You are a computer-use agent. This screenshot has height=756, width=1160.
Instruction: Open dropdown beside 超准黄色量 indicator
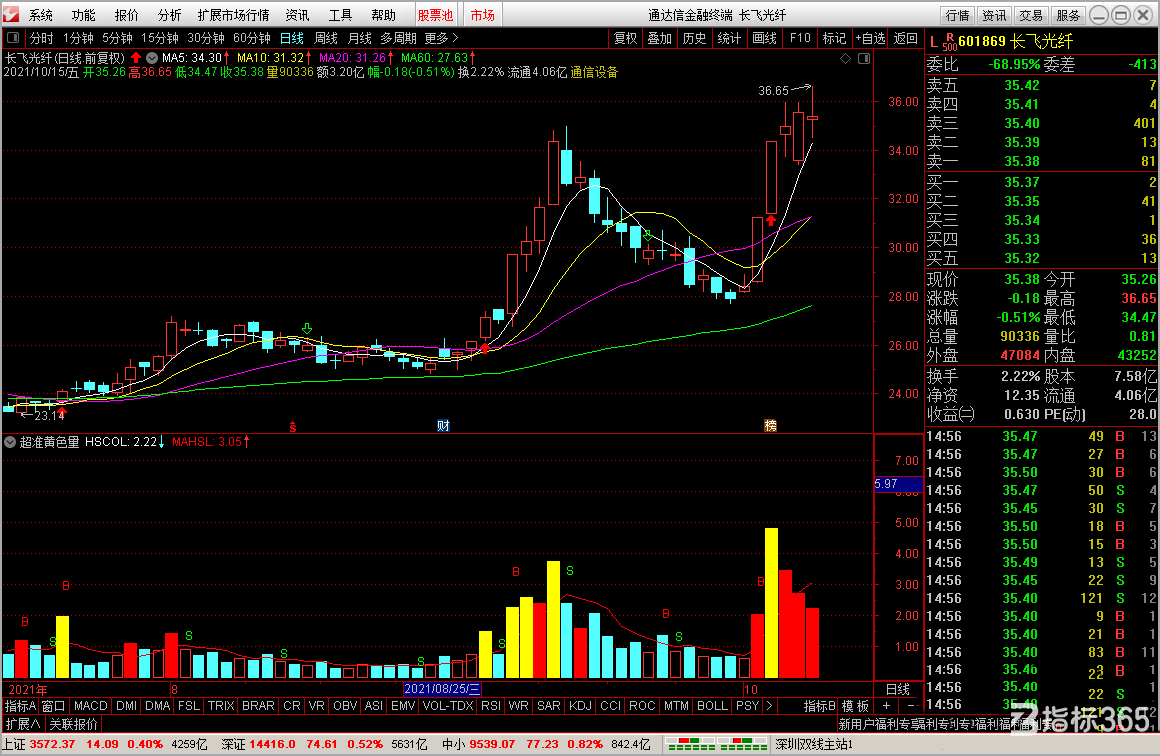click(x=10, y=442)
